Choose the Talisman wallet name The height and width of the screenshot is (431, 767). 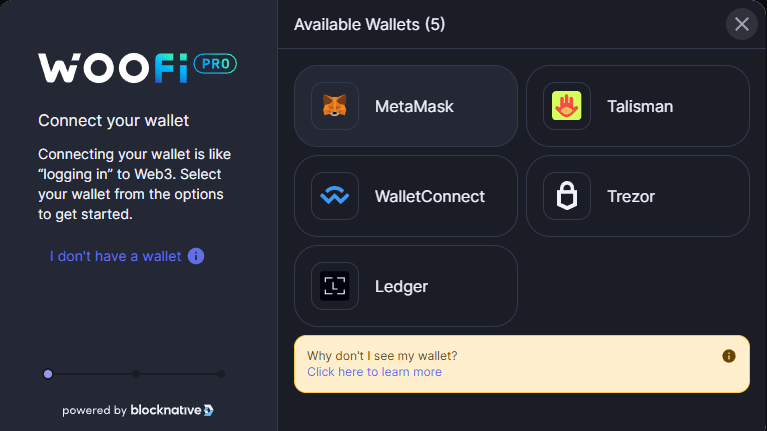(x=640, y=106)
